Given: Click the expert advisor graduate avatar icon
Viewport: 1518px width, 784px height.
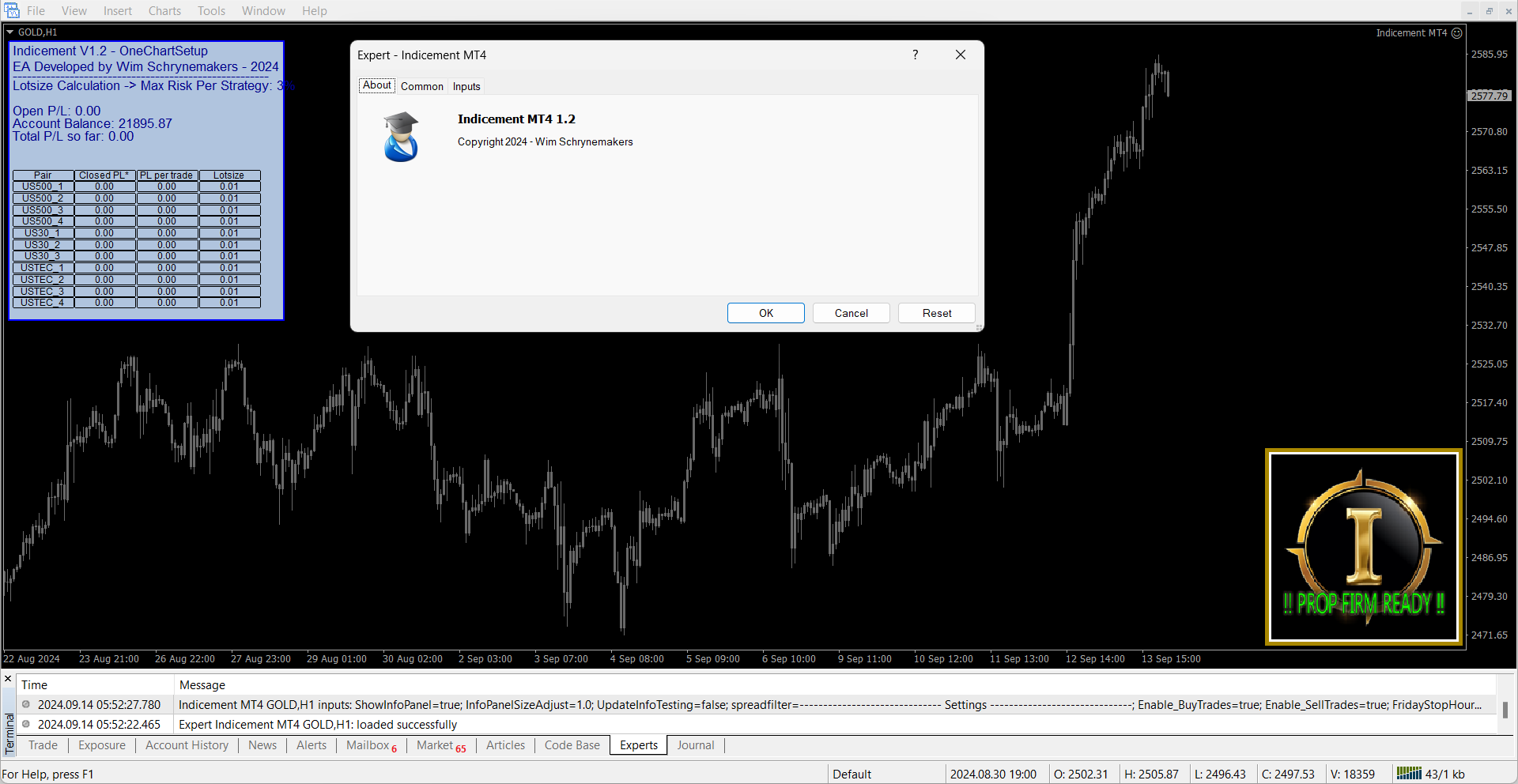Looking at the screenshot, I should tap(401, 137).
